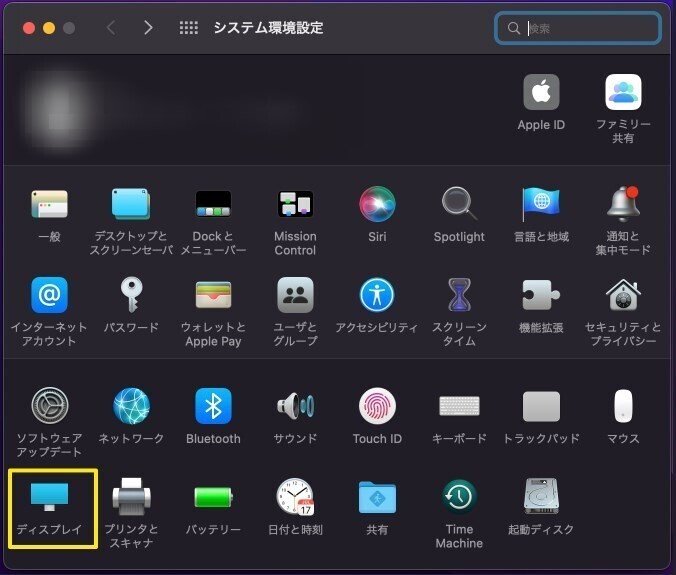The width and height of the screenshot is (676, 575).
Task: Show all preferences grid button
Action: (188, 28)
